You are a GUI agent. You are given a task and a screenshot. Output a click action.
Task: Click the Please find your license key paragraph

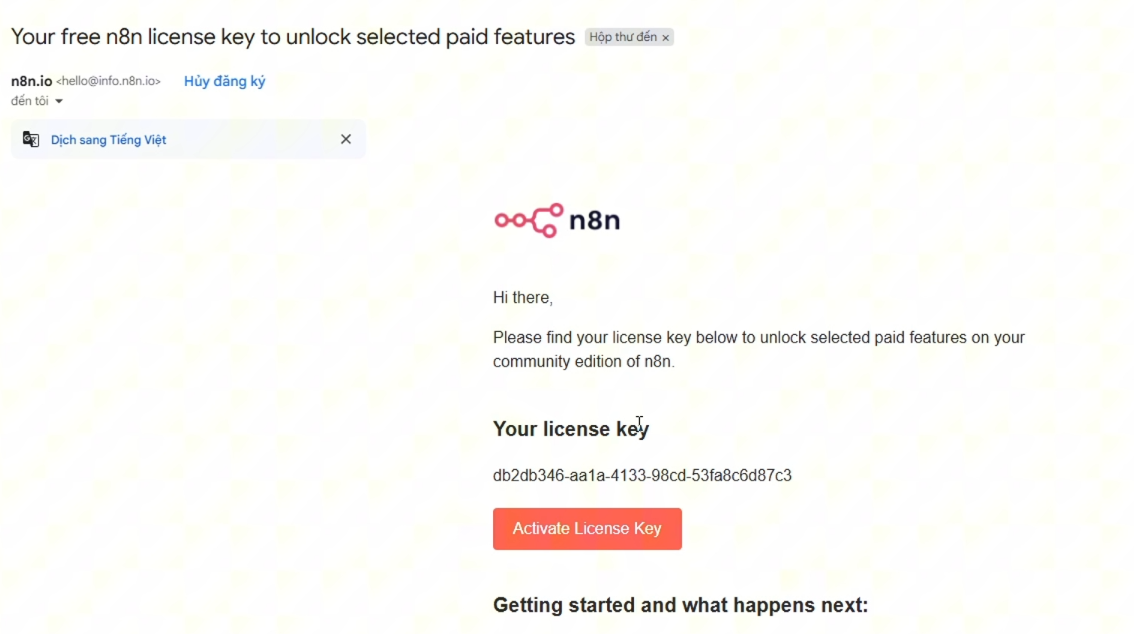click(759, 349)
